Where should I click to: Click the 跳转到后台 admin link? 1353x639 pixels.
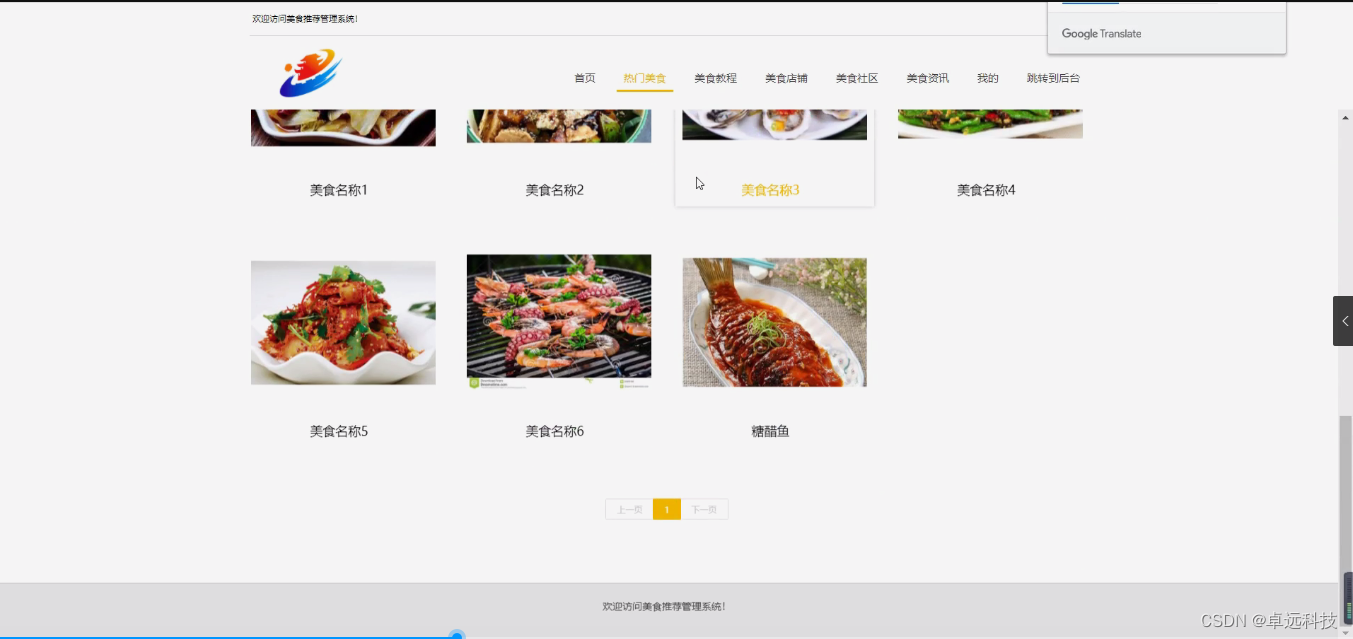(1052, 77)
